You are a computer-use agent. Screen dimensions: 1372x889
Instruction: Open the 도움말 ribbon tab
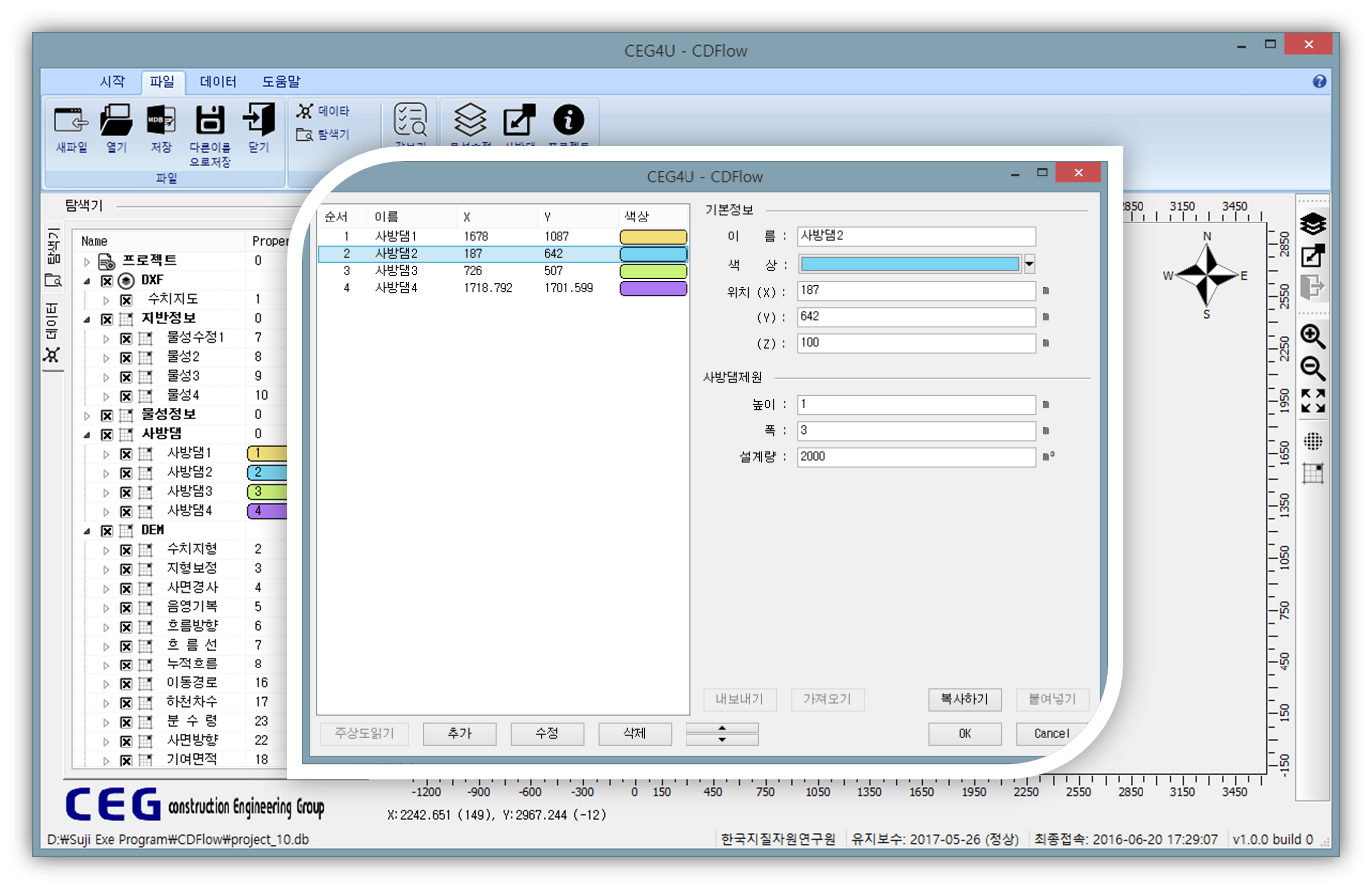point(281,81)
